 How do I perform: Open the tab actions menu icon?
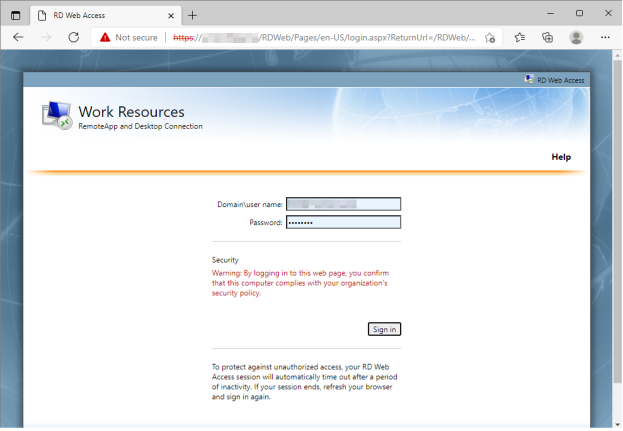coord(15,15)
